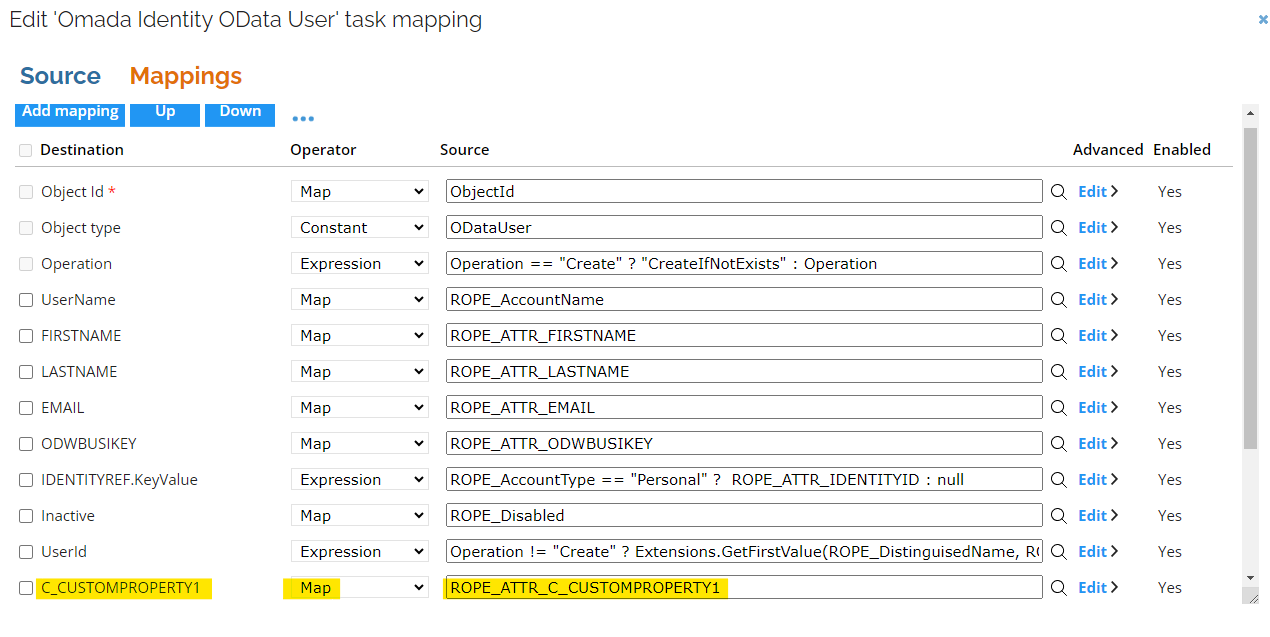This screenshot has width=1270, height=637.
Task: Click the Add mapping button
Action: tap(70, 114)
